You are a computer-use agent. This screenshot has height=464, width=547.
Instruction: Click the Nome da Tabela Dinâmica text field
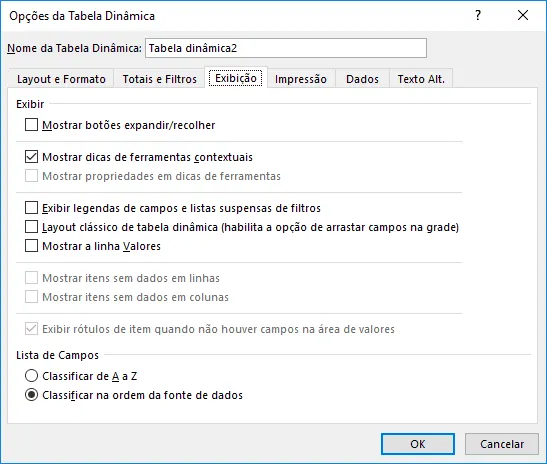pos(286,48)
